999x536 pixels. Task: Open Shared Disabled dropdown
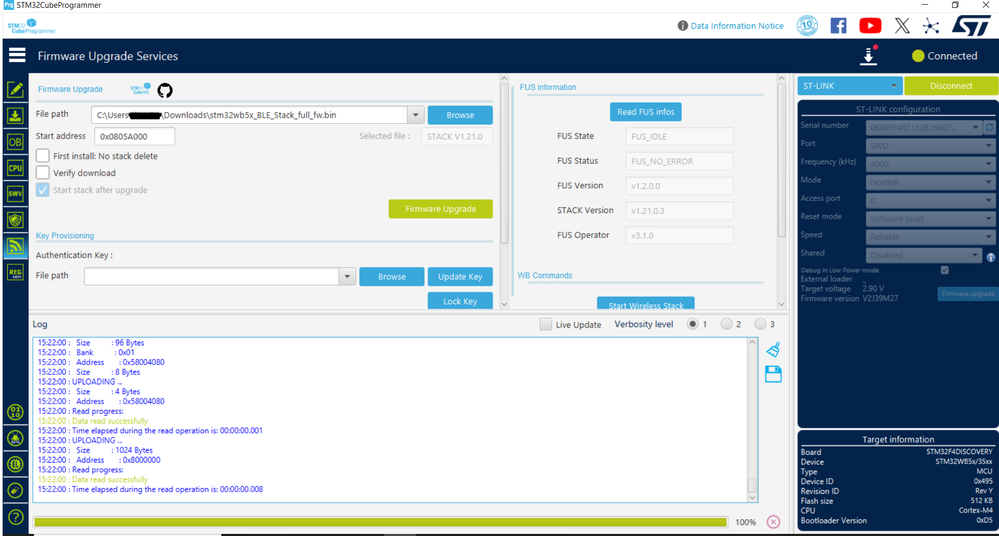click(924, 255)
